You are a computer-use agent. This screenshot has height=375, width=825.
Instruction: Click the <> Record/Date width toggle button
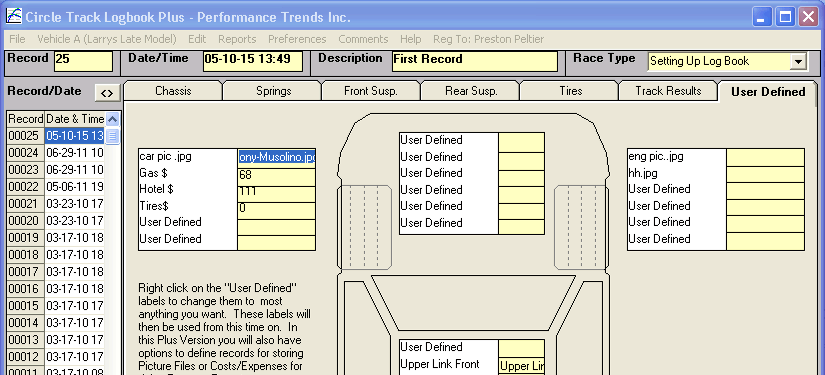point(107,93)
